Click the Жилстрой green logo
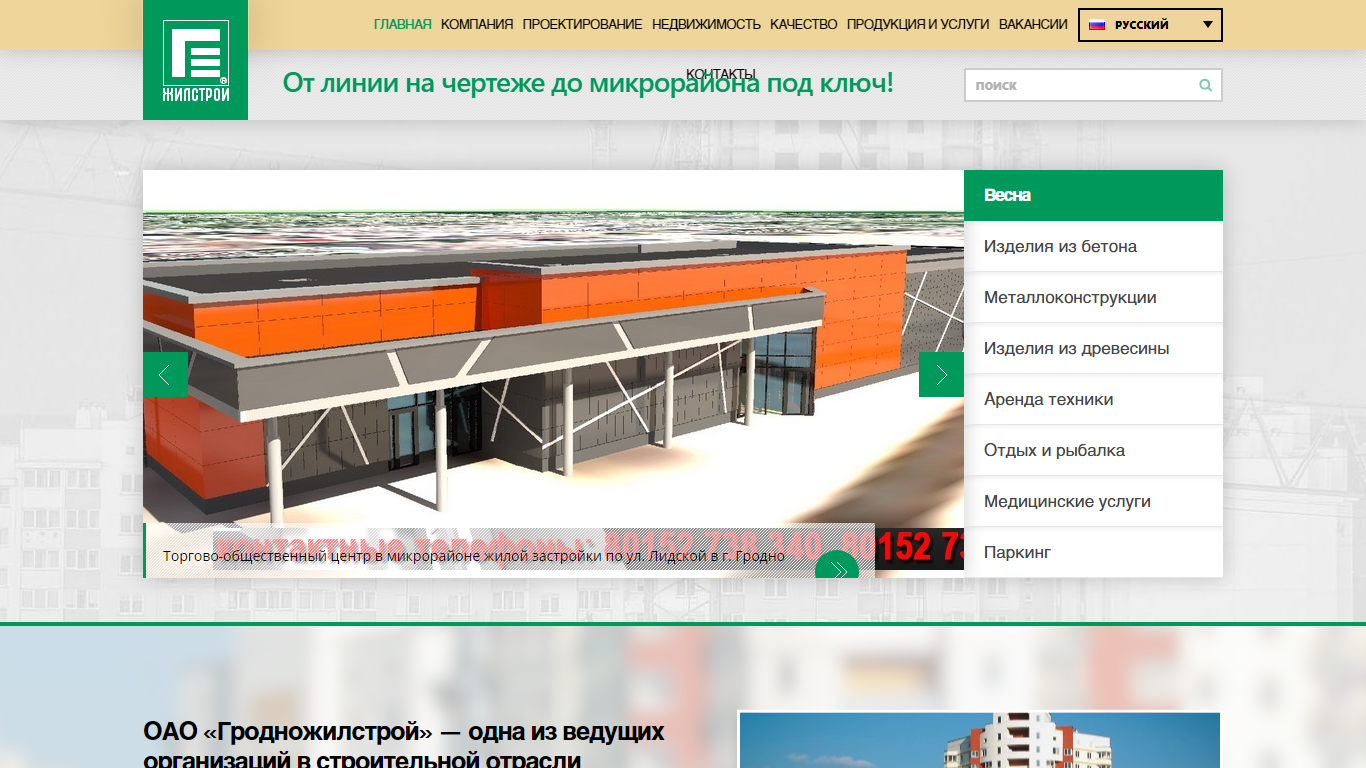 (195, 60)
